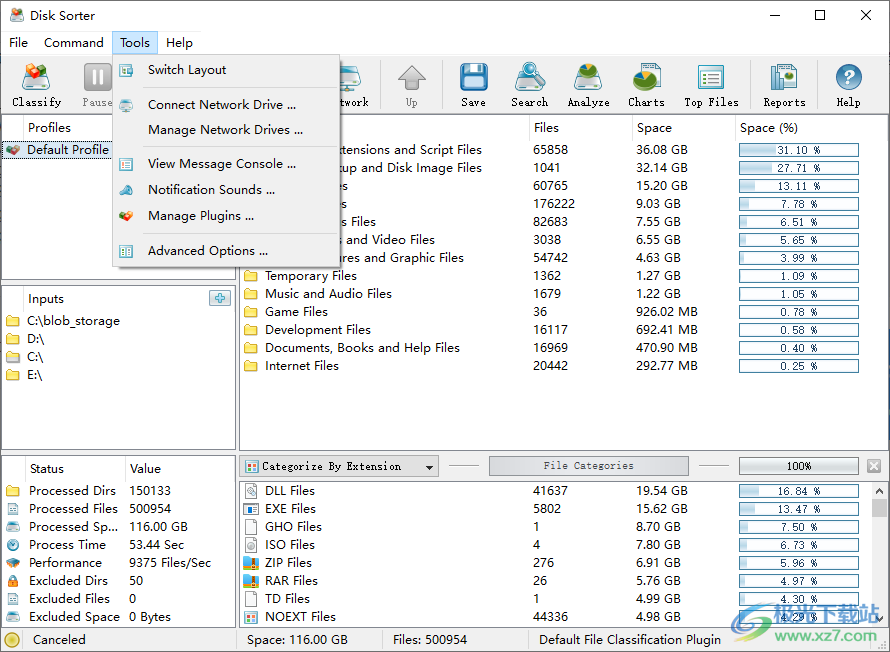Image resolution: width=890 pixels, height=652 pixels.
Task: Click the ZIP Files archive icon
Action: click(x=250, y=563)
